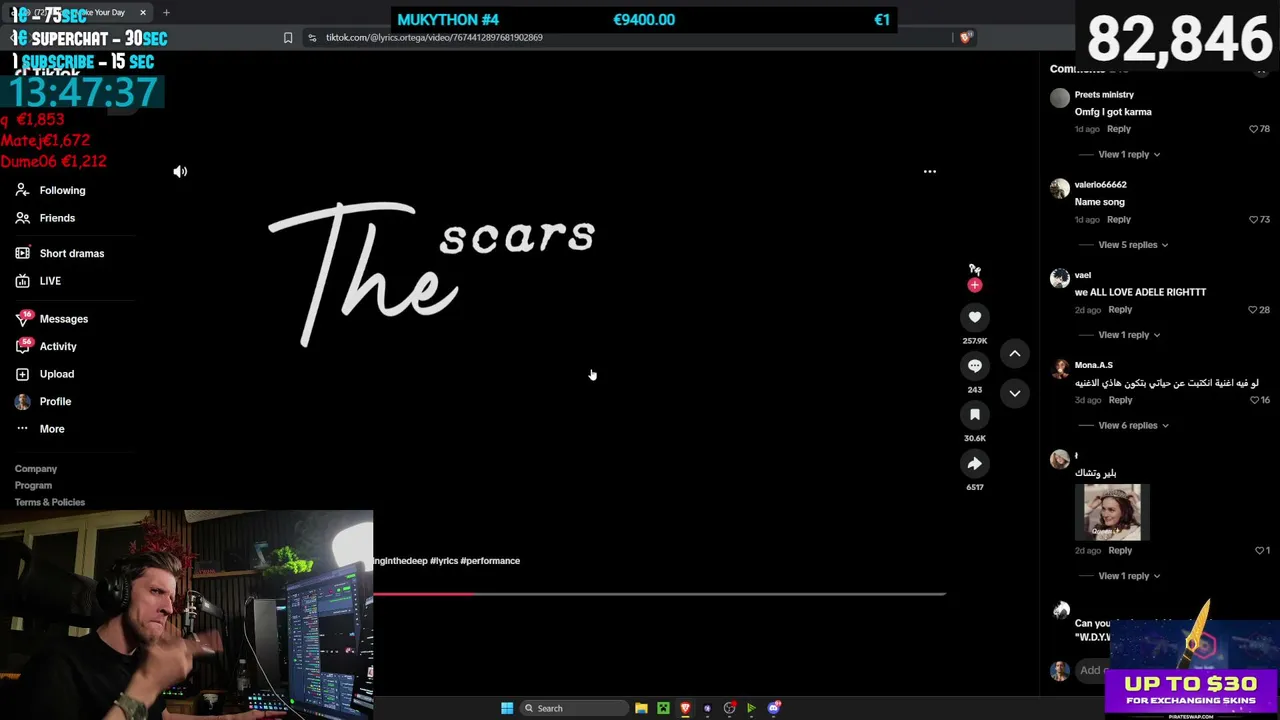Expand View 1 reply under the image comment
The height and width of the screenshot is (720, 1280).
(x=1129, y=576)
